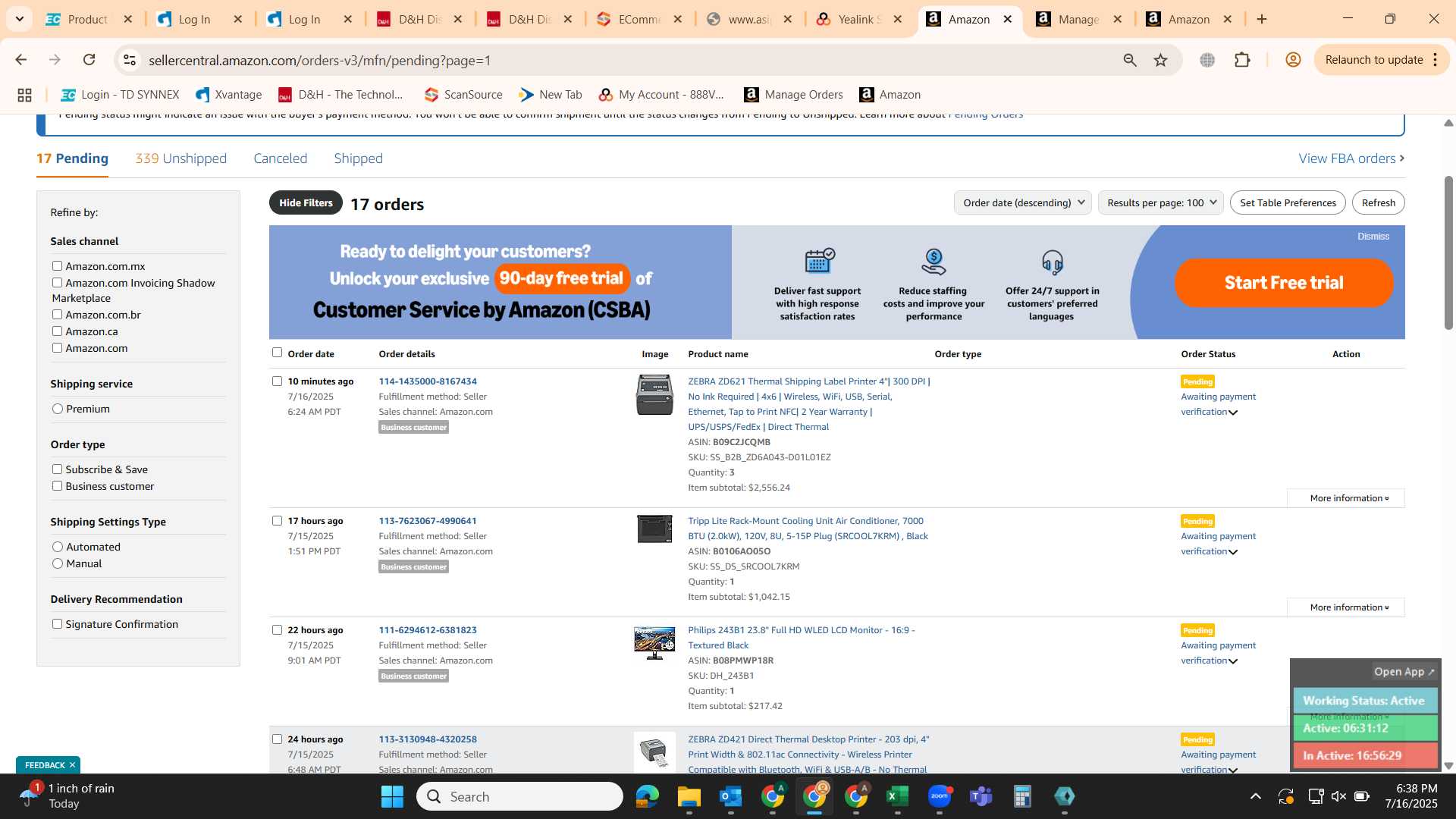Select order 114-1435000-8167434 checkbox
This screenshot has width=1456, height=819.
point(277,381)
